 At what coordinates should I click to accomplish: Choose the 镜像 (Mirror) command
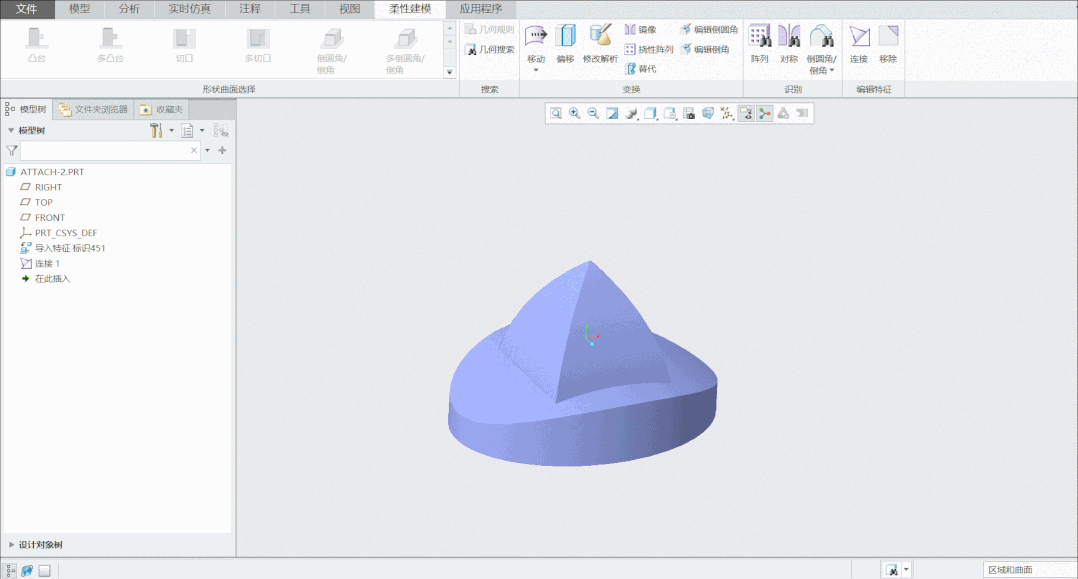[641, 30]
